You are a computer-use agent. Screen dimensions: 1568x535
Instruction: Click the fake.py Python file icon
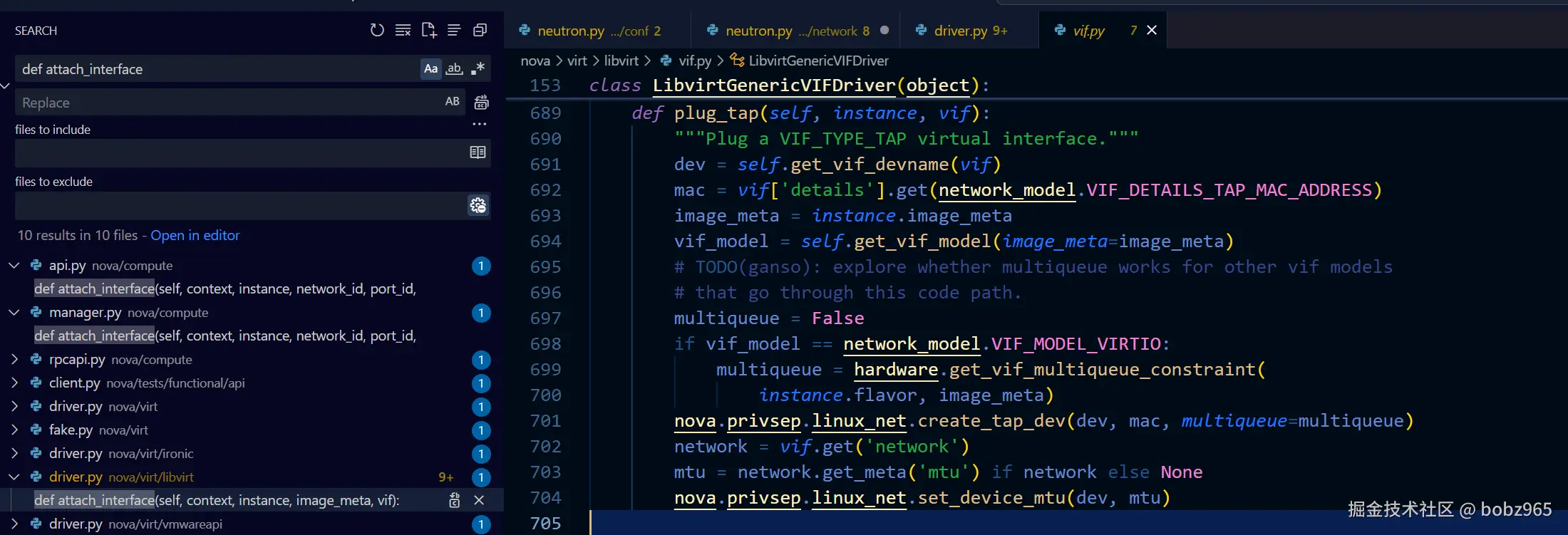click(x=36, y=430)
